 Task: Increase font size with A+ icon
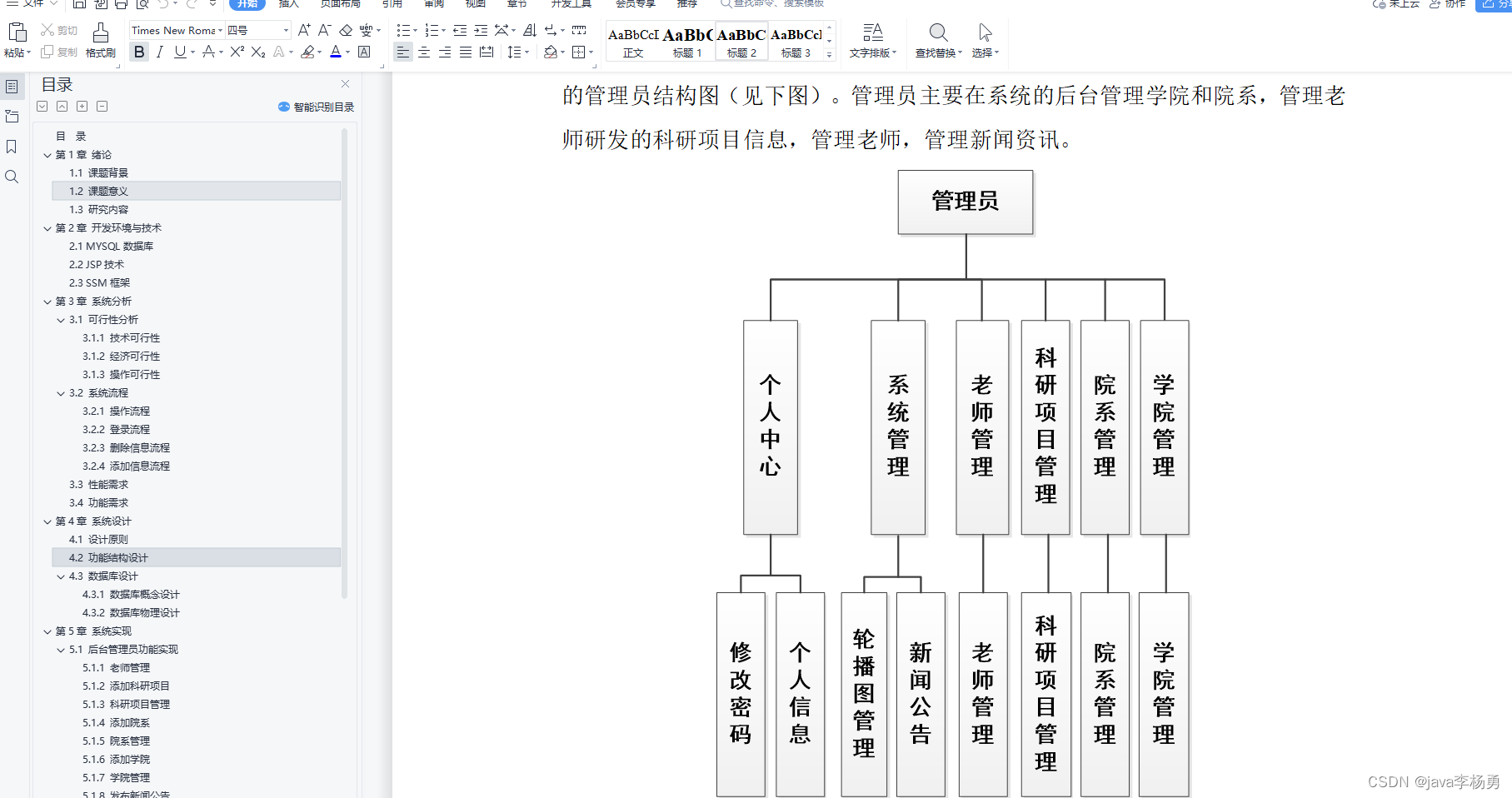coord(304,31)
